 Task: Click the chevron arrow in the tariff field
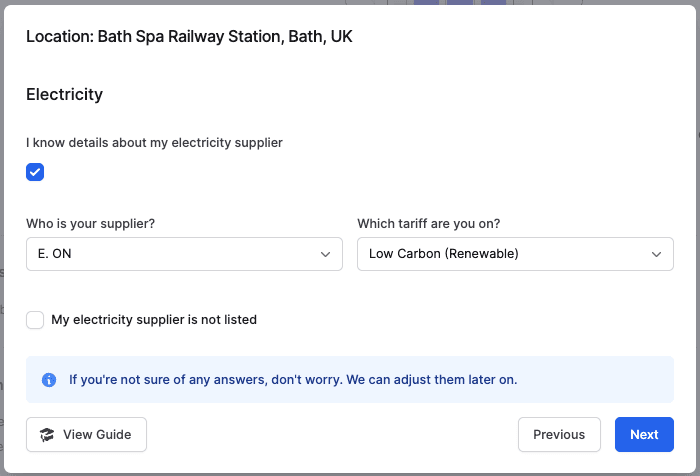point(656,254)
